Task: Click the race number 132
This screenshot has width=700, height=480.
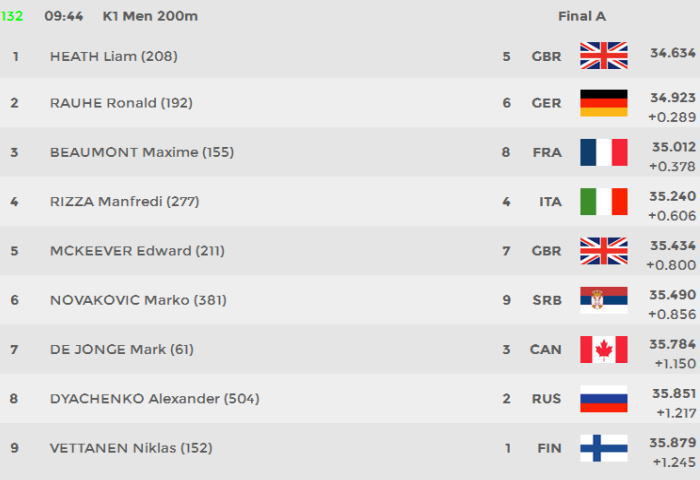Action: point(12,16)
